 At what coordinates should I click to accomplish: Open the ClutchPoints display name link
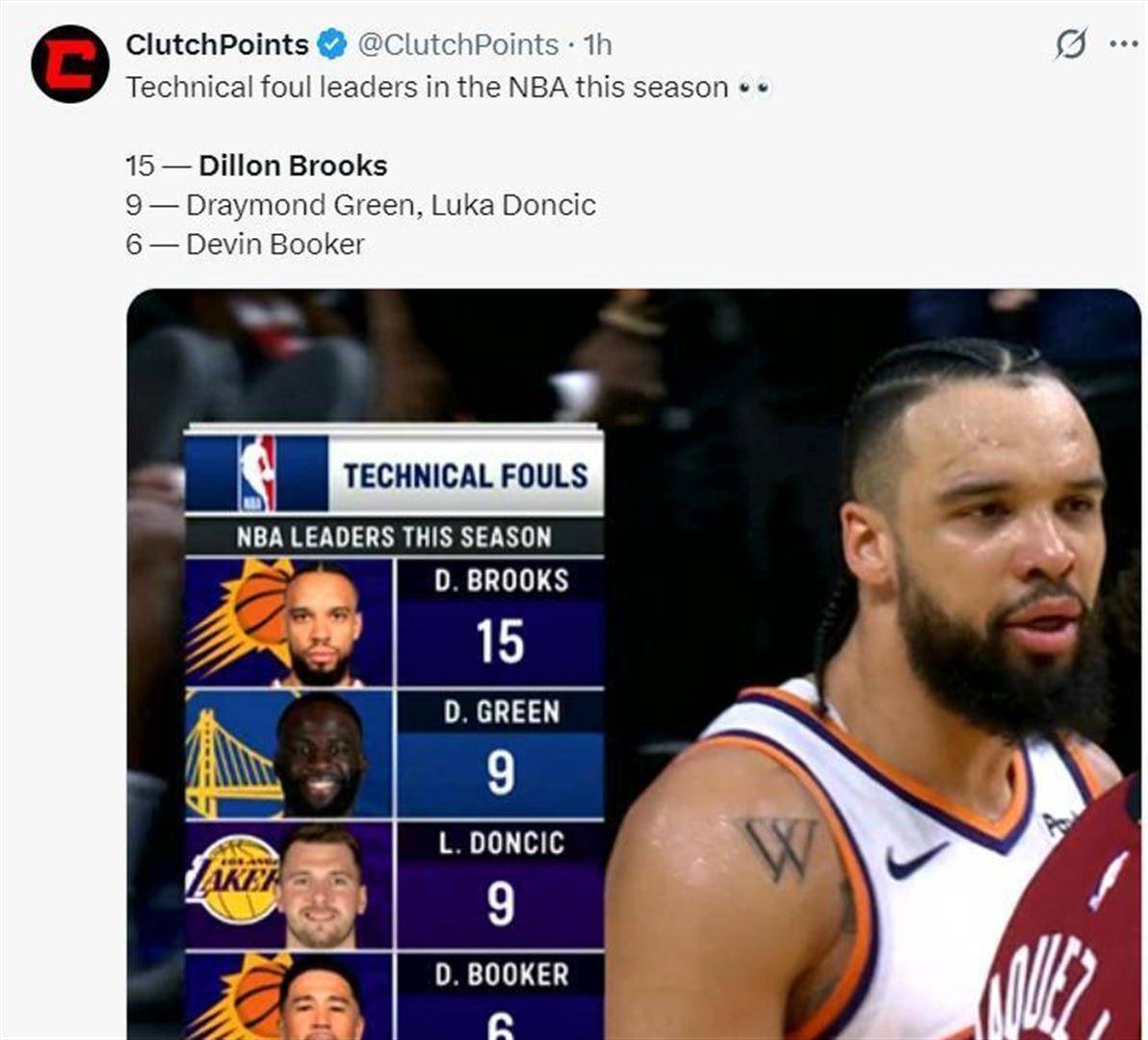pyautogui.click(x=217, y=44)
